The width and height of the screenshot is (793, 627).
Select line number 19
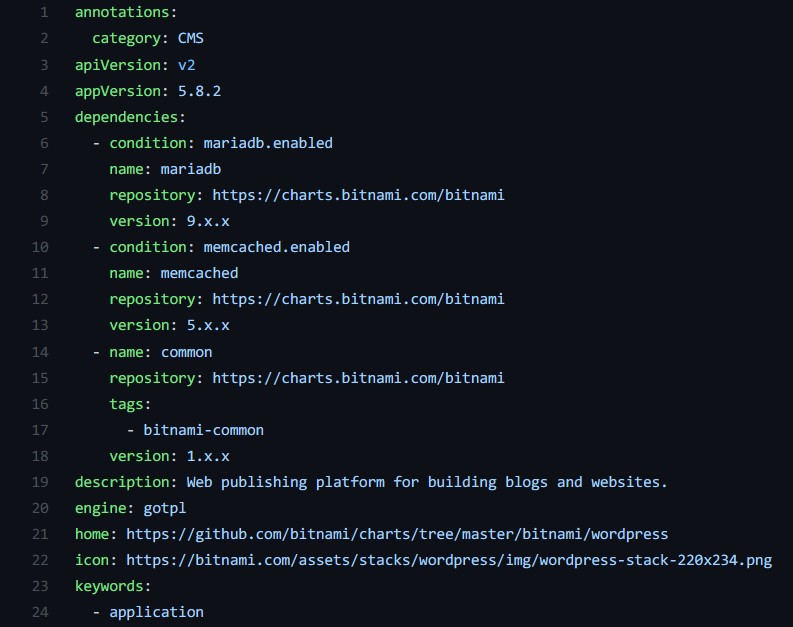pos(40,482)
